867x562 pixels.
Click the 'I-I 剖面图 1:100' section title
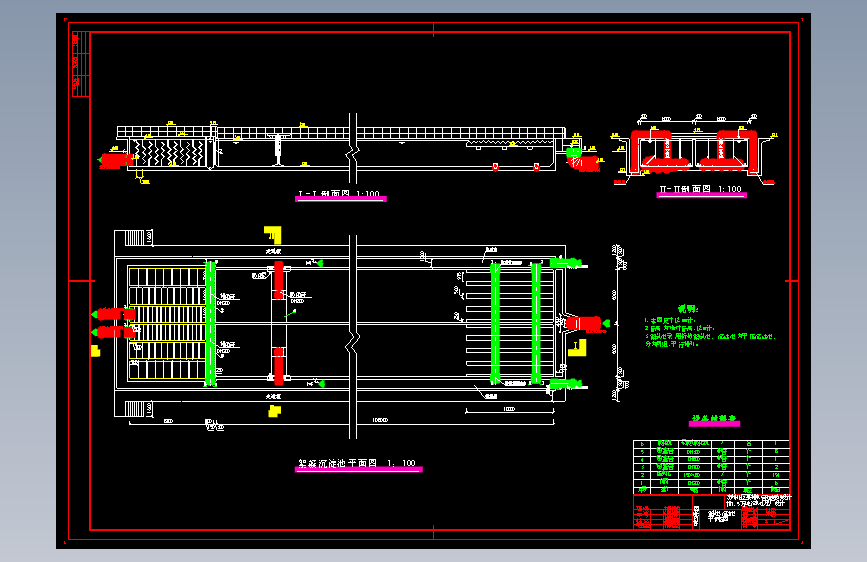339,194
